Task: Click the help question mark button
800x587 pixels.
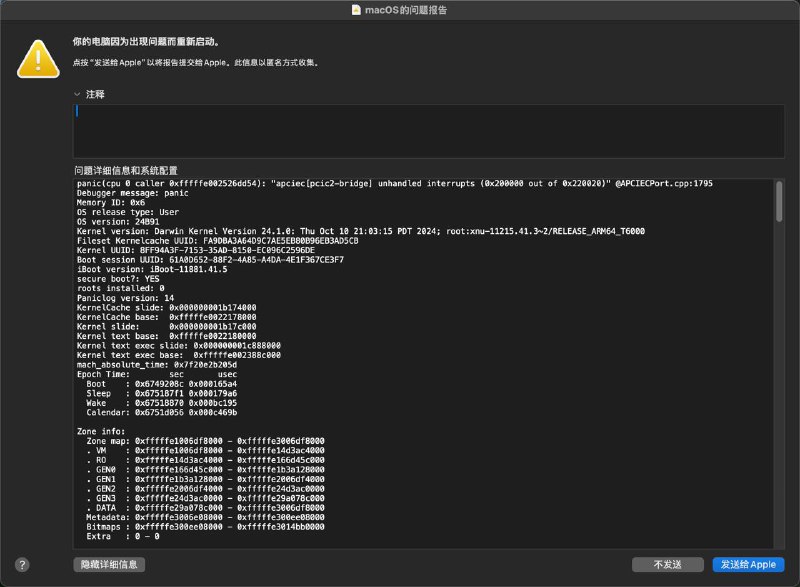Action: coord(22,565)
